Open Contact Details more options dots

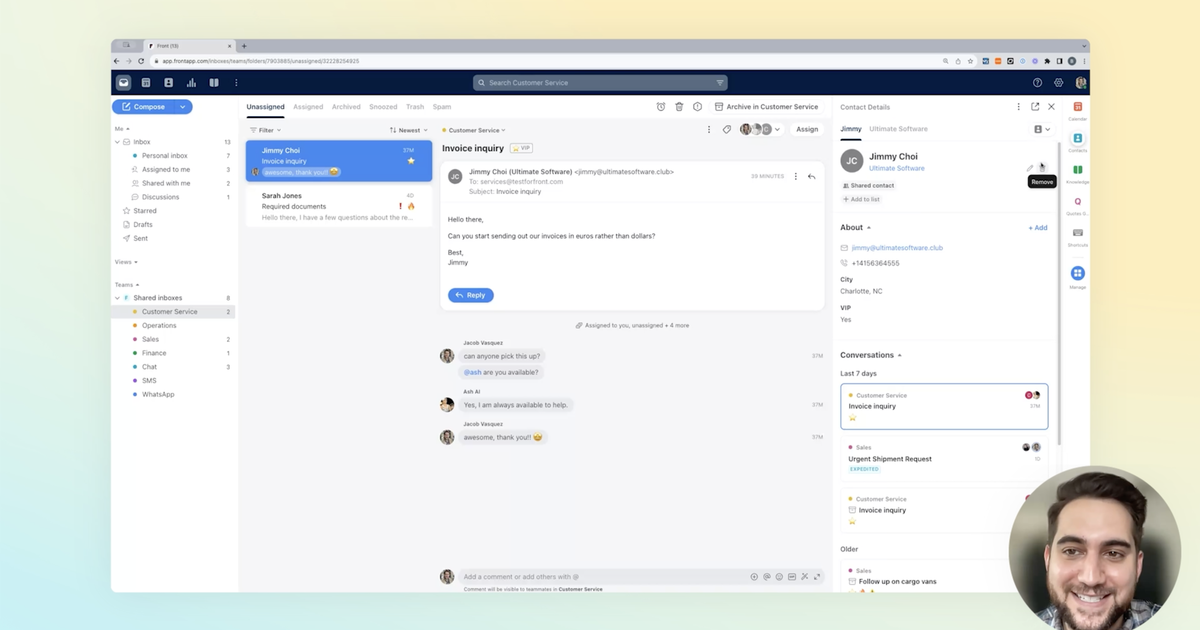pos(1019,107)
